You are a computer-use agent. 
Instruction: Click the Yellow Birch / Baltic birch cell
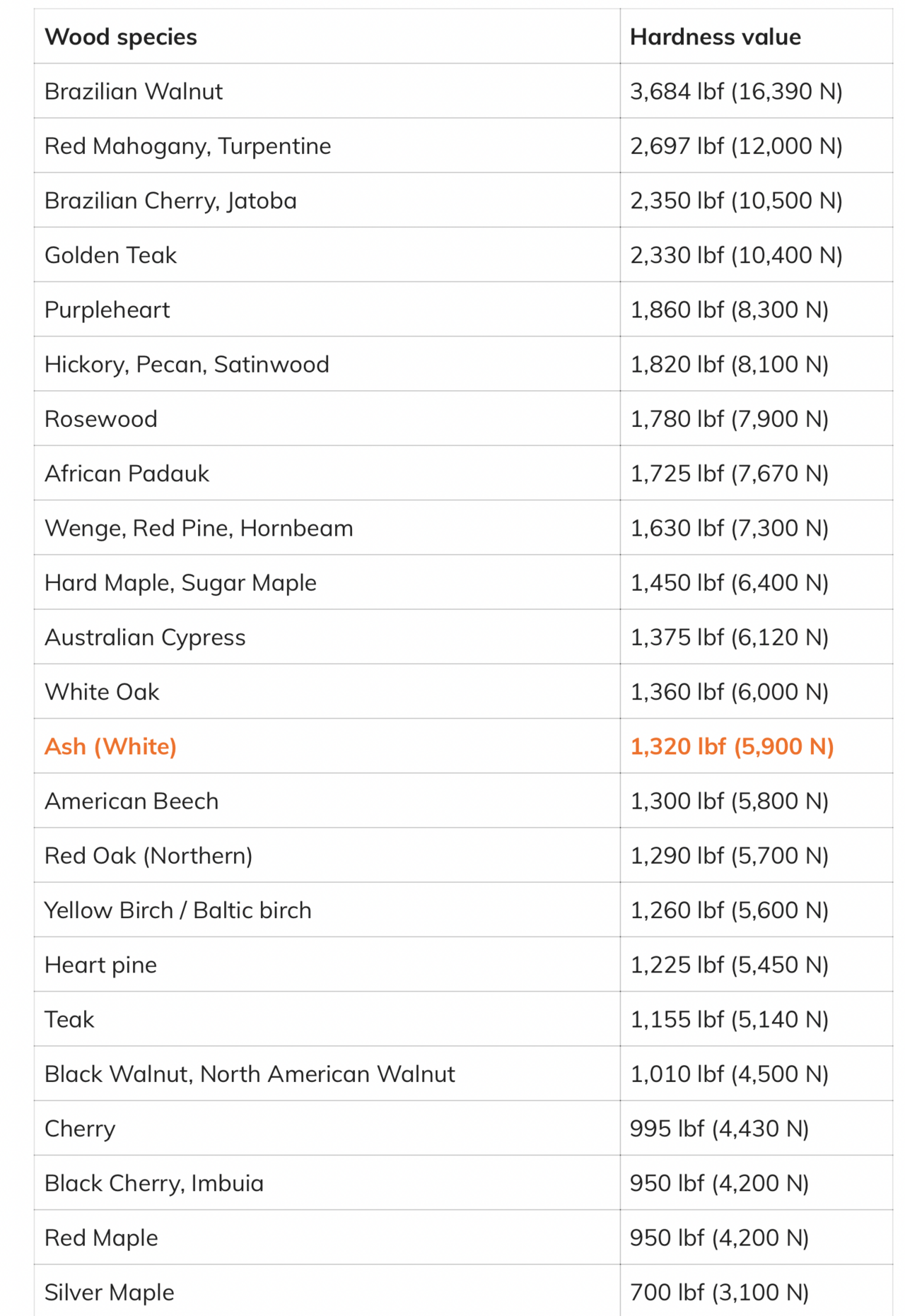click(x=177, y=910)
